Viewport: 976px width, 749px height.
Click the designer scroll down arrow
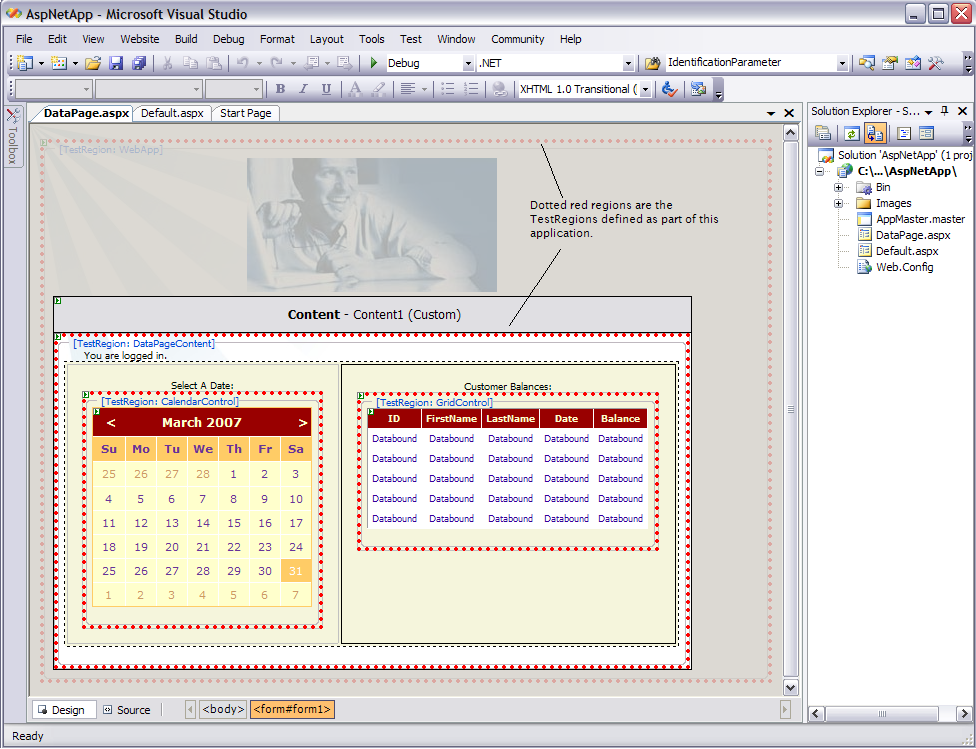pyautogui.click(x=791, y=687)
